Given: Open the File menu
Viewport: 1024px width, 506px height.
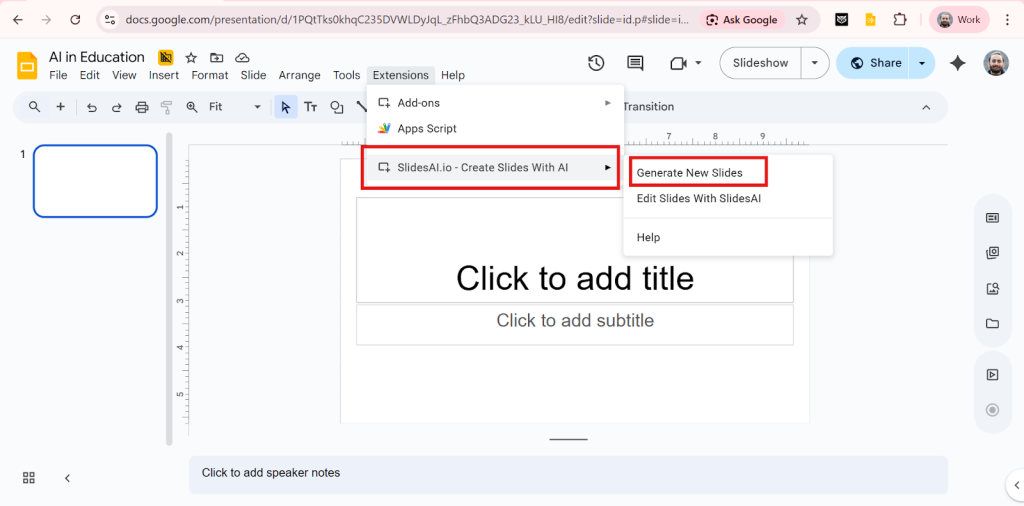Looking at the screenshot, I should [x=58, y=75].
